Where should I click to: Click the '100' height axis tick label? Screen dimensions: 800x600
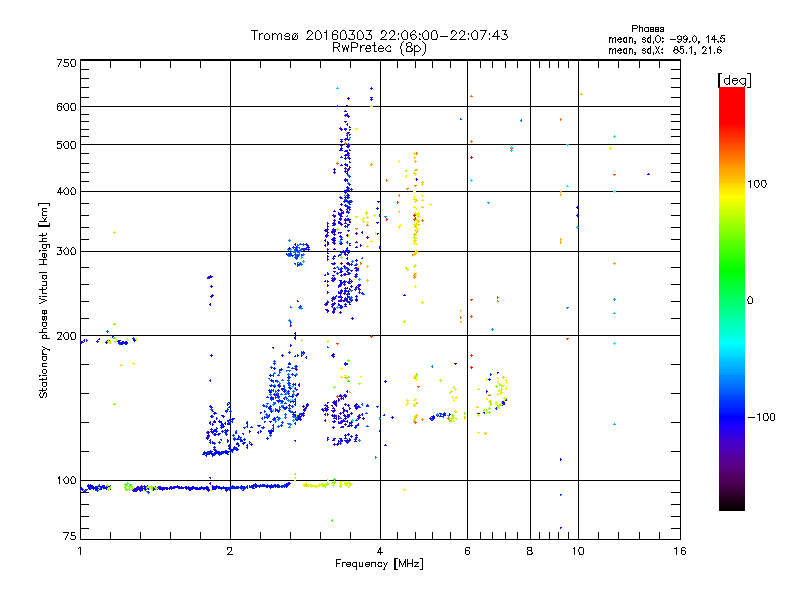pyautogui.click(x=66, y=480)
